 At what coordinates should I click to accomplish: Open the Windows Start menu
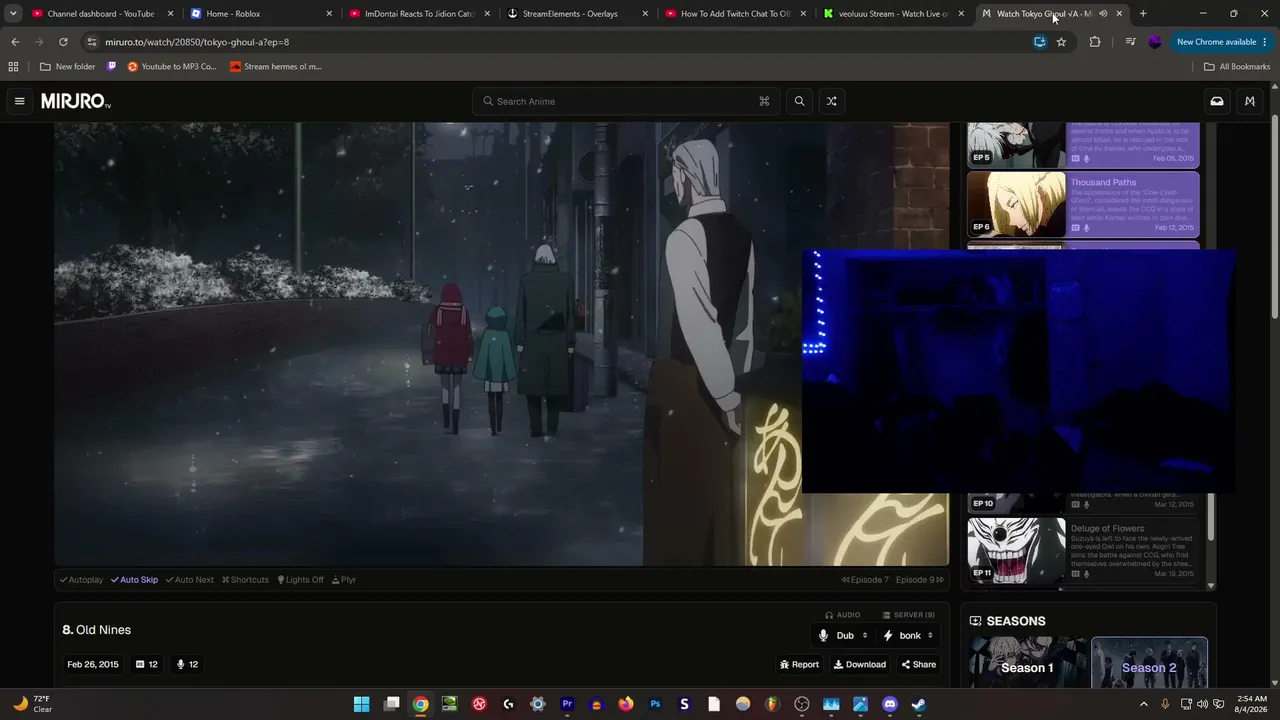point(362,704)
